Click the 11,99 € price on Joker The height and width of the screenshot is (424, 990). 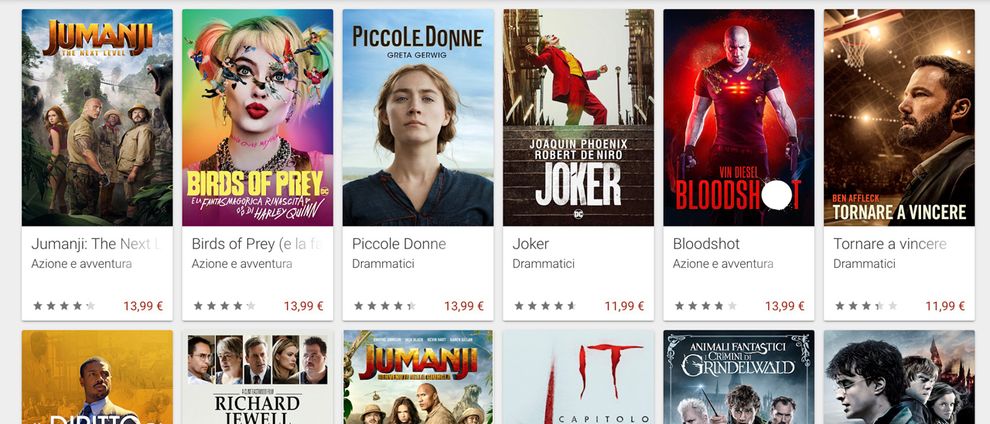click(x=624, y=306)
